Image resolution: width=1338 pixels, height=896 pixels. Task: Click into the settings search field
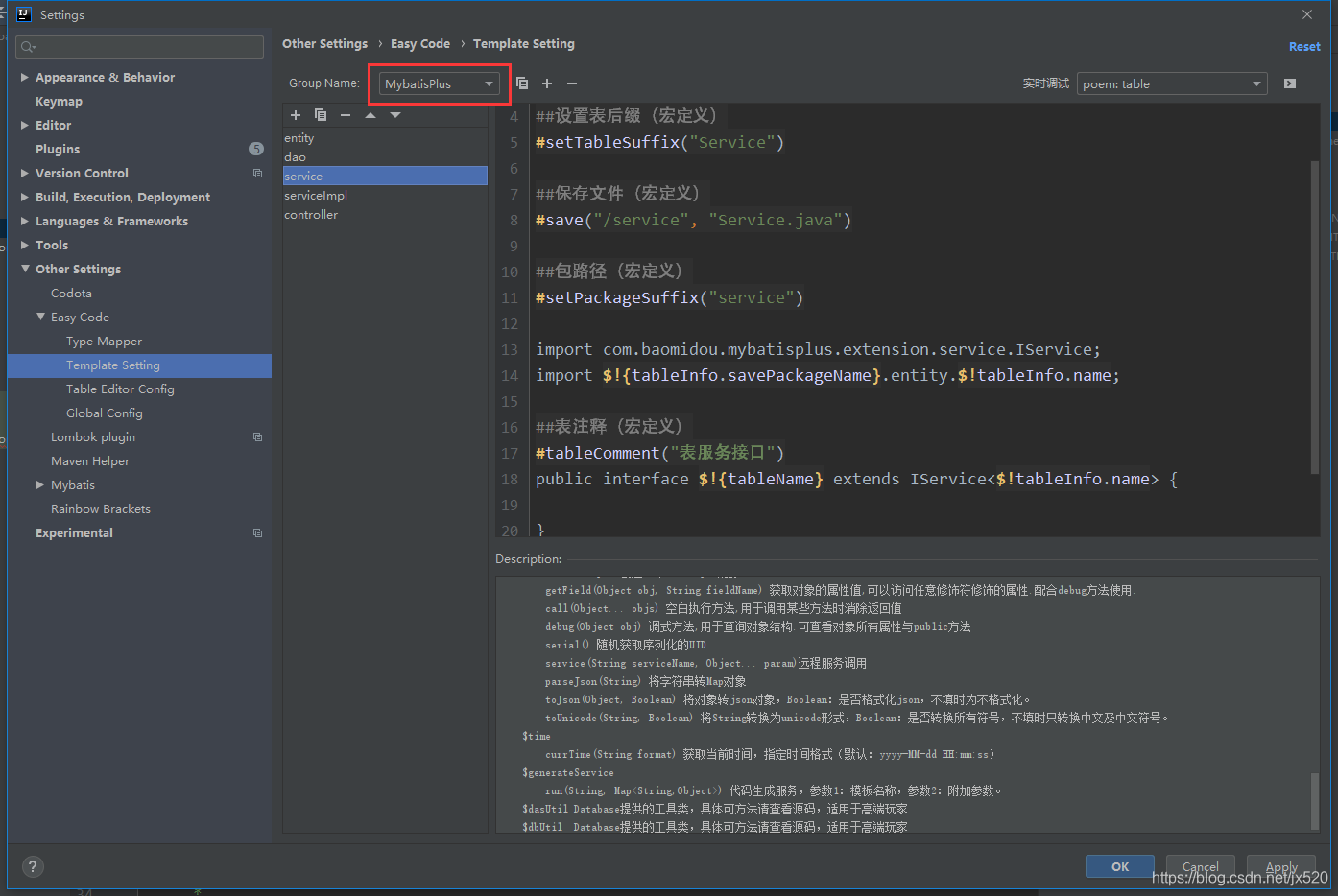pos(140,47)
